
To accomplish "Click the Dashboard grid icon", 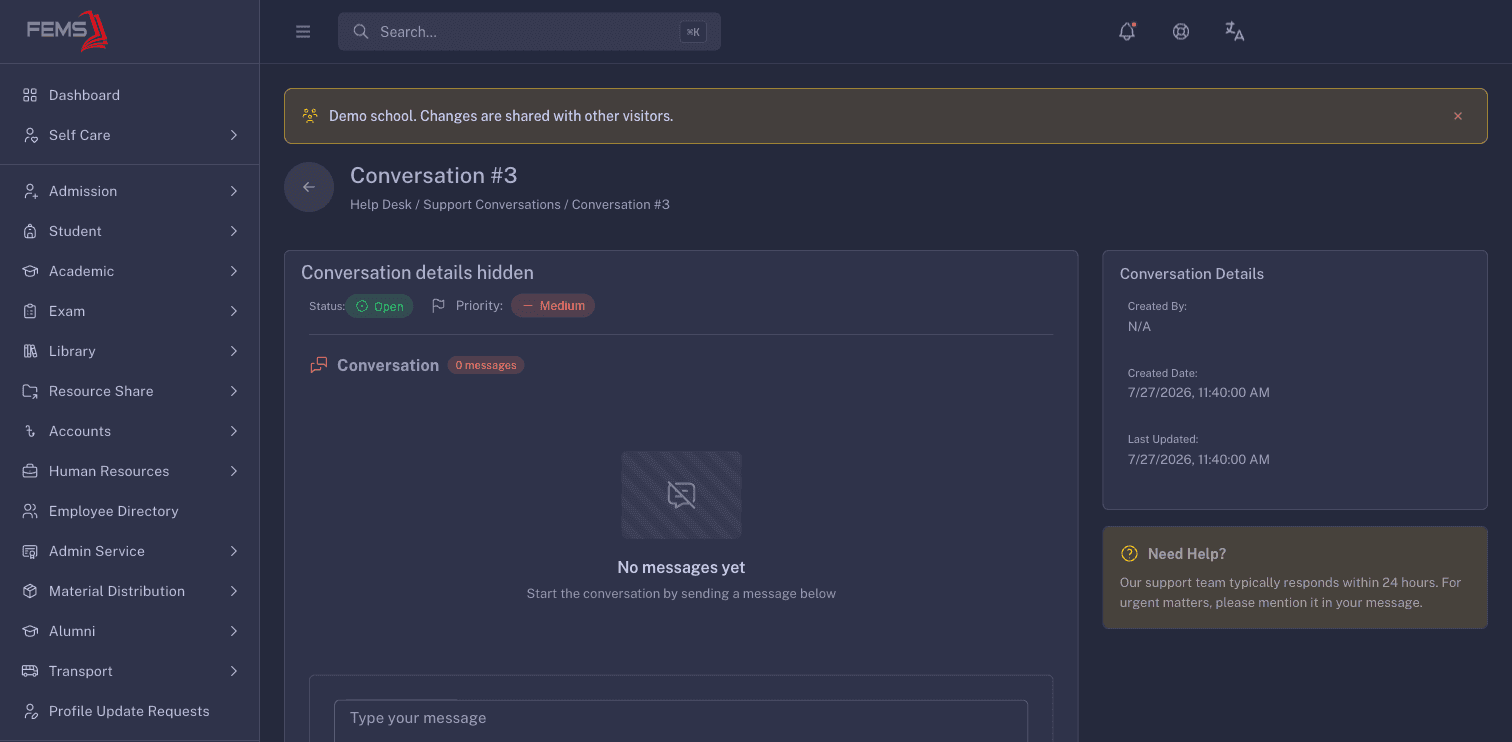I will [30, 95].
